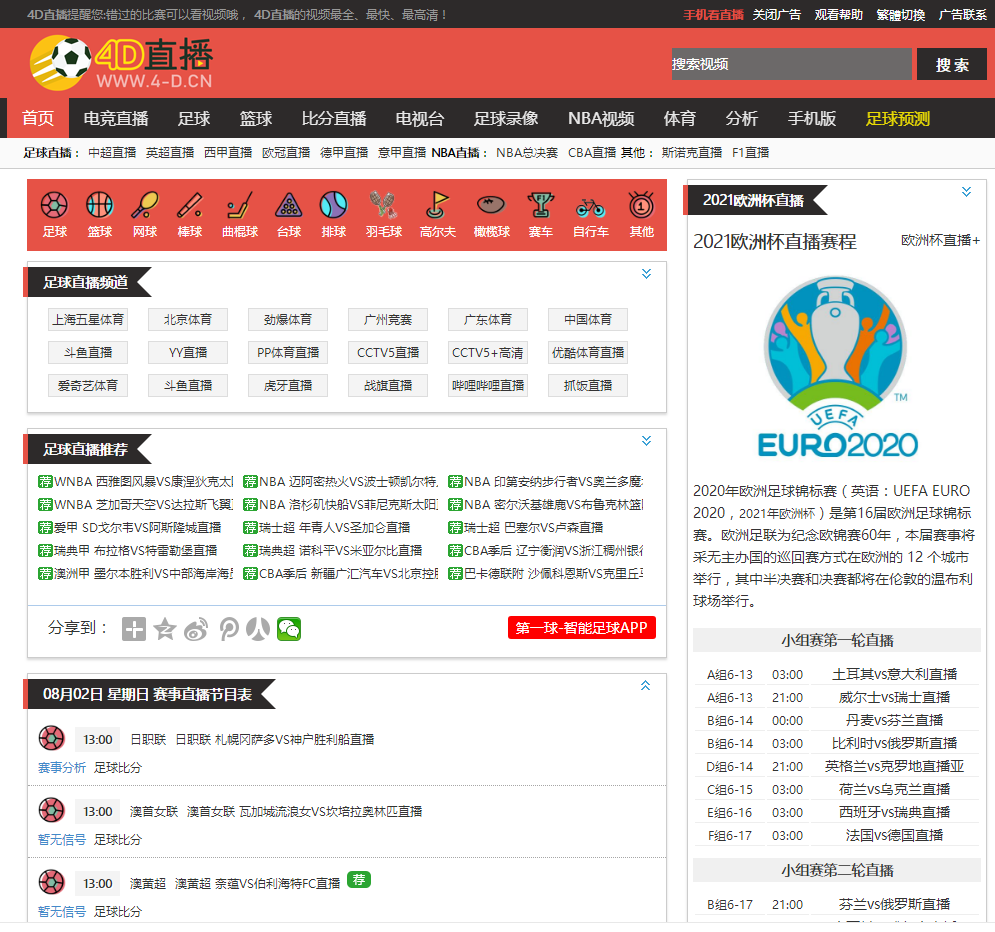Open the 首页 home tab
The height and width of the screenshot is (932, 995).
pyautogui.click(x=37, y=118)
